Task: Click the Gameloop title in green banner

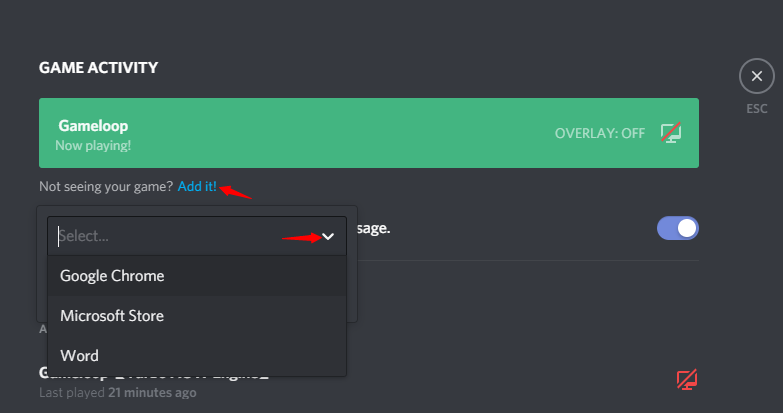Action: (x=93, y=126)
